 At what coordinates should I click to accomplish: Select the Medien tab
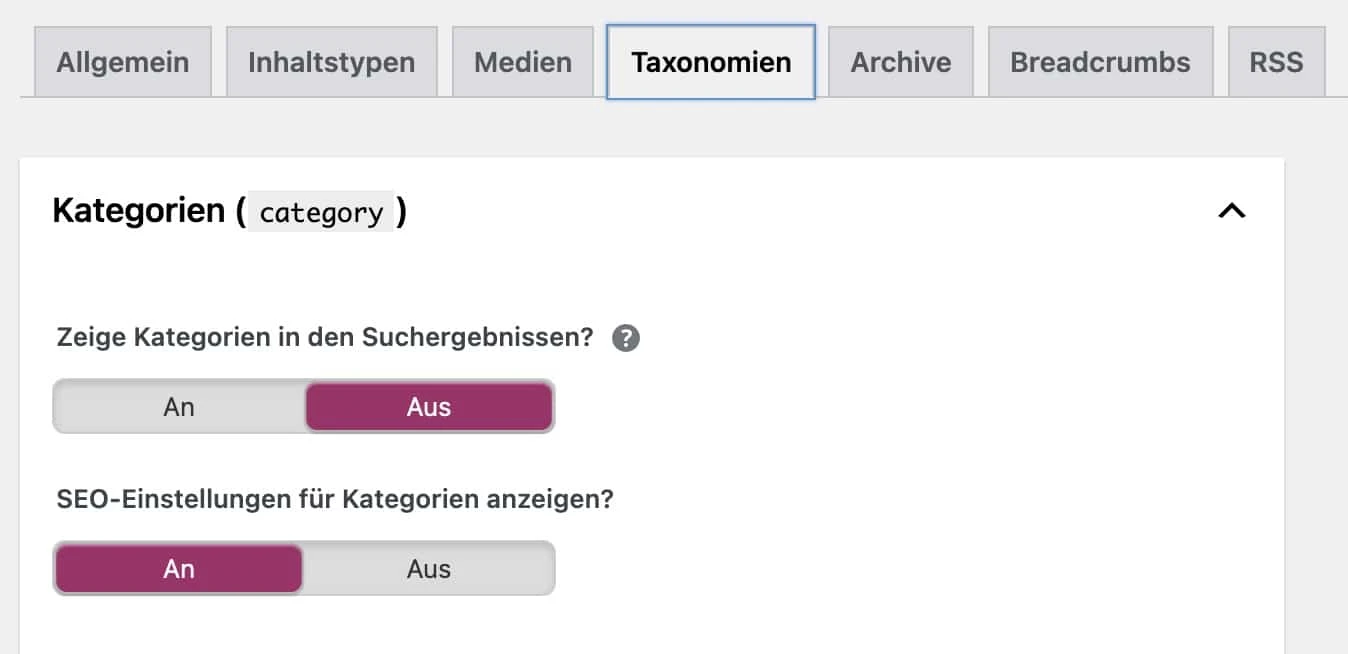(522, 61)
